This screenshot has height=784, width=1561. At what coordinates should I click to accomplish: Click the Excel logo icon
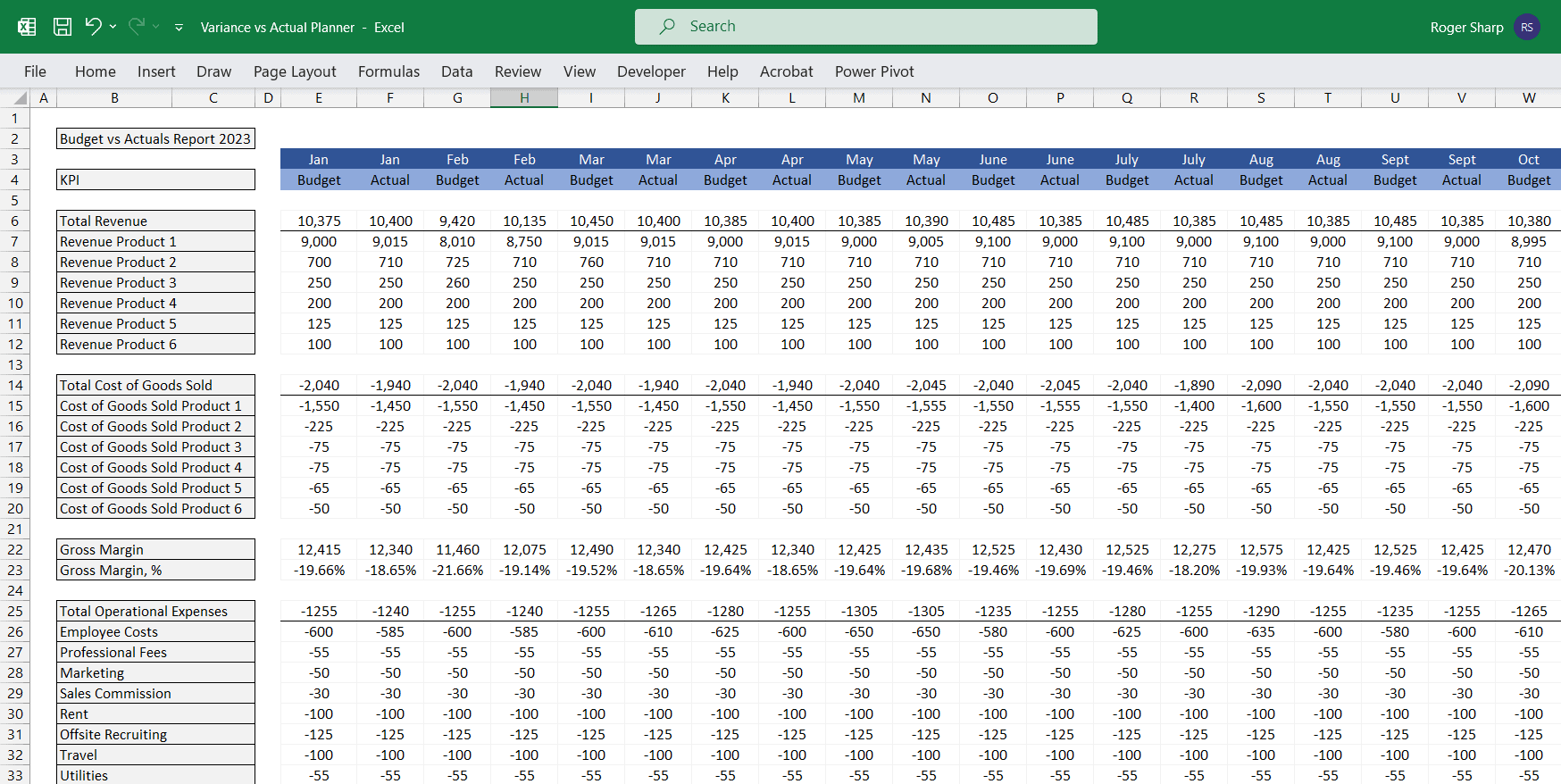27,27
